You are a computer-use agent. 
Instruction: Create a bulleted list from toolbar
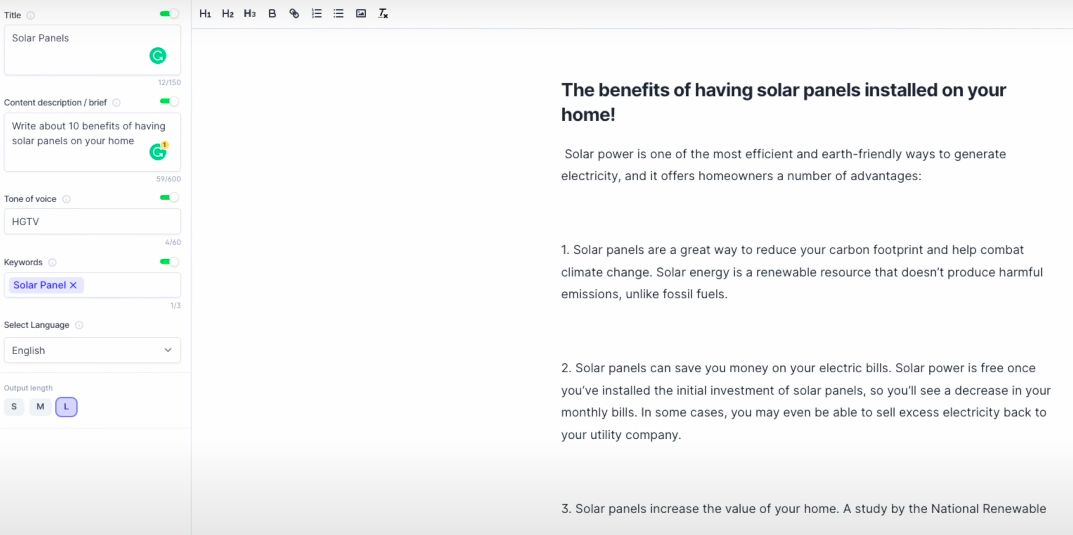pyautogui.click(x=338, y=13)
